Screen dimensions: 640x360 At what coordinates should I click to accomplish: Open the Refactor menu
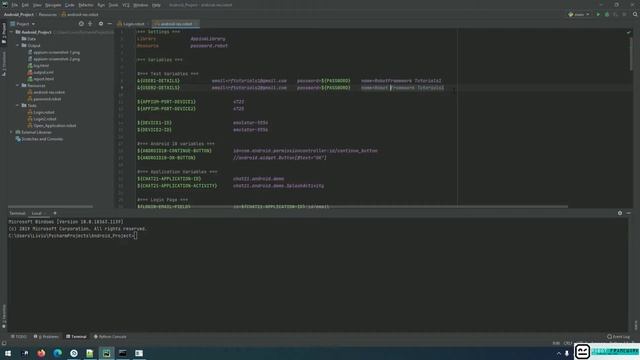click(86, 5)
